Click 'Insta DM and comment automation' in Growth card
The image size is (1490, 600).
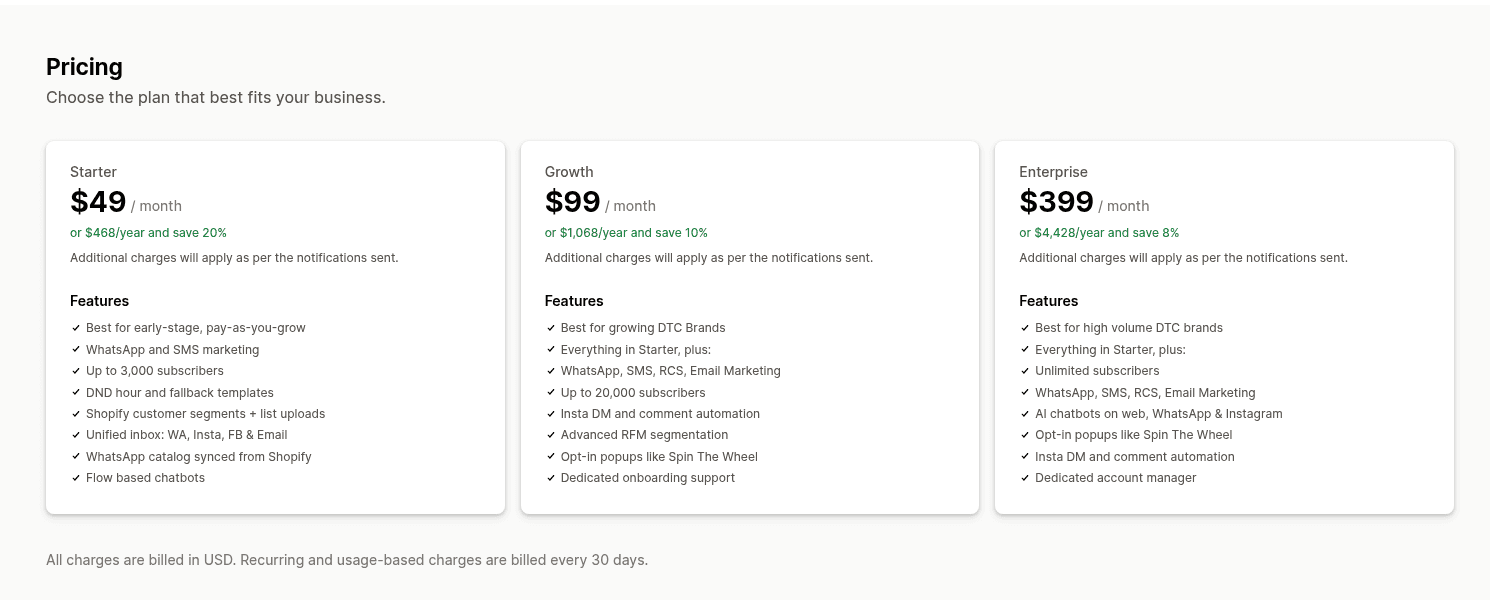coord(660,414)
